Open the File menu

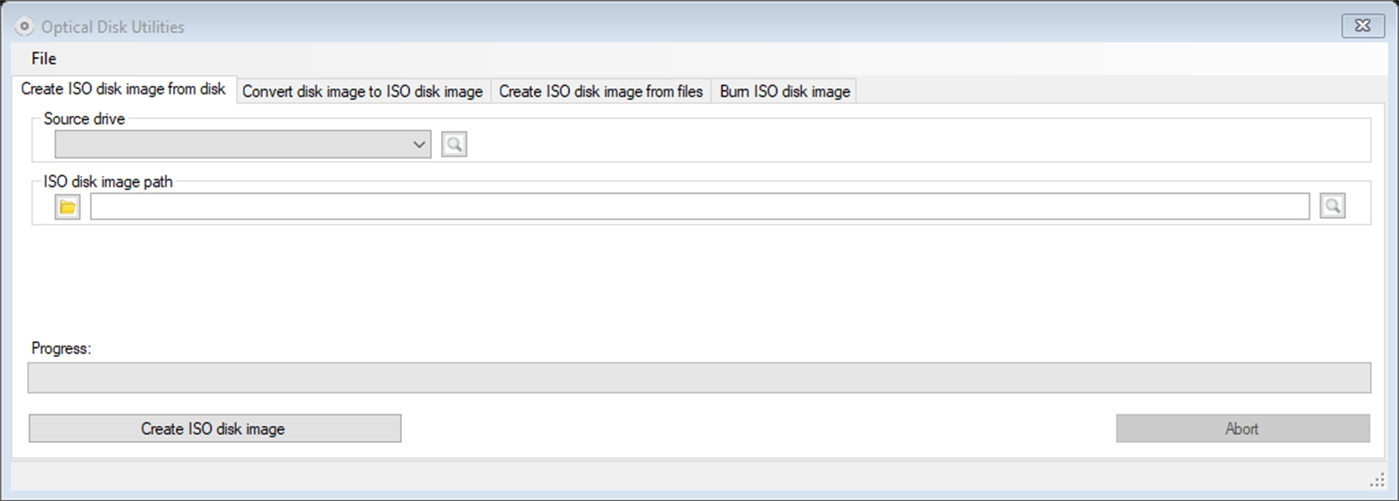[x=44, y=58]
